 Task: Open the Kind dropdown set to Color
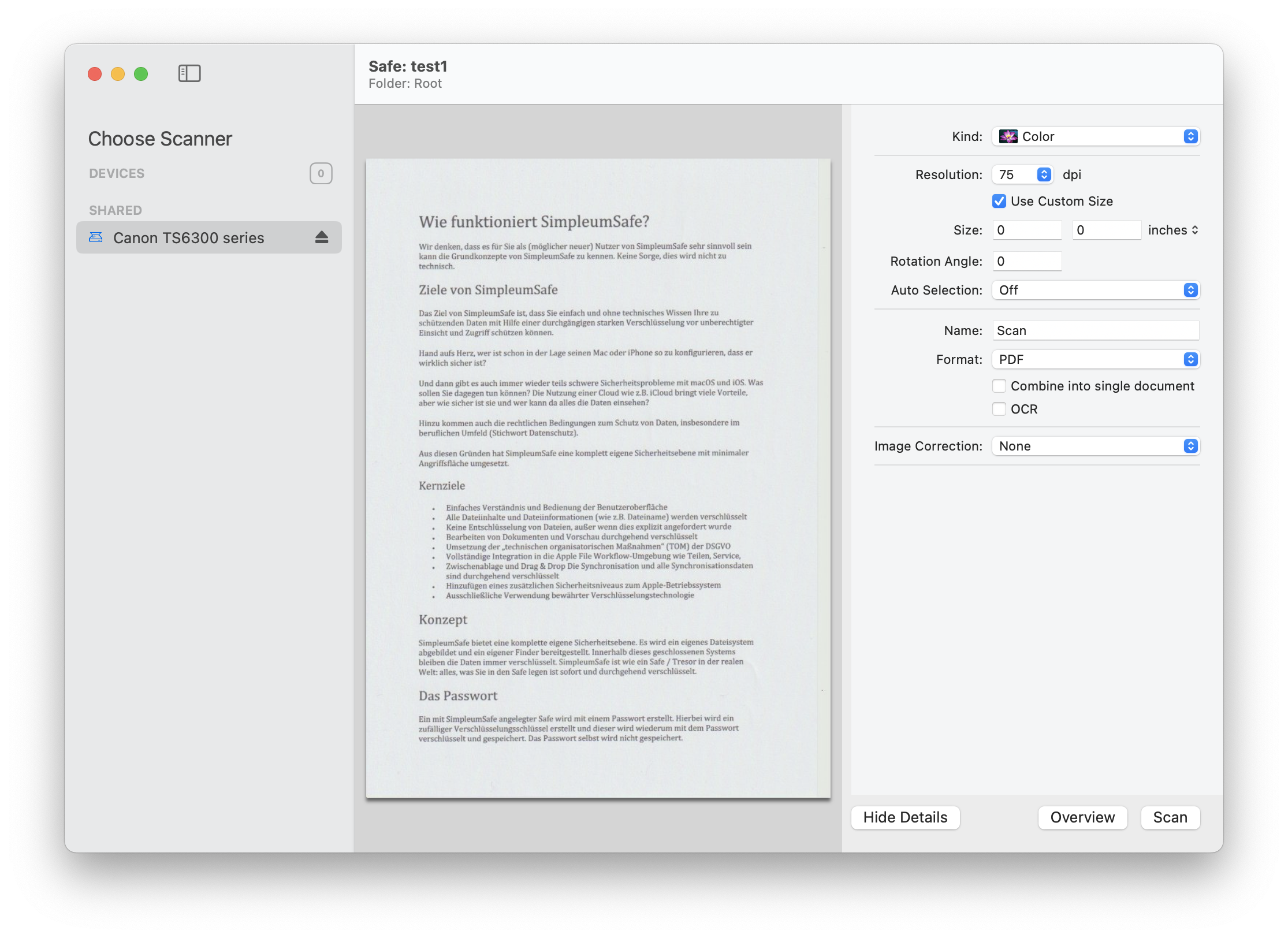click(x=1096, y=136)
